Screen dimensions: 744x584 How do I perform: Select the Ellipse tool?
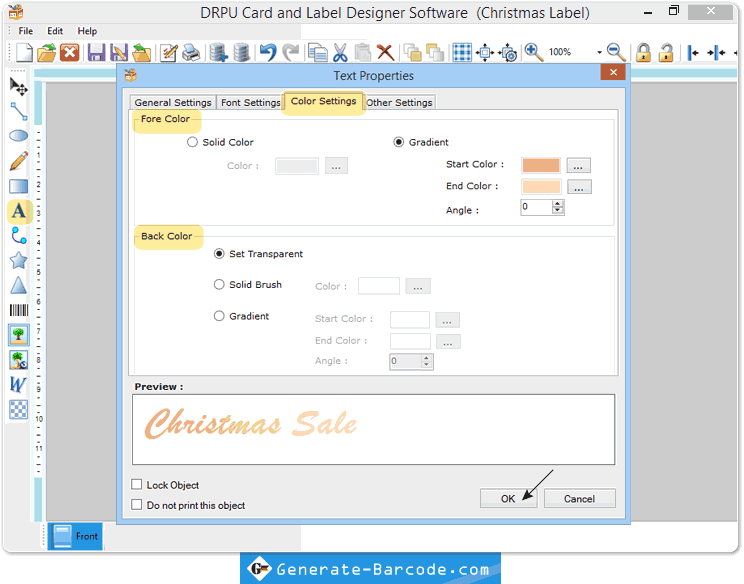coord(19,136)
